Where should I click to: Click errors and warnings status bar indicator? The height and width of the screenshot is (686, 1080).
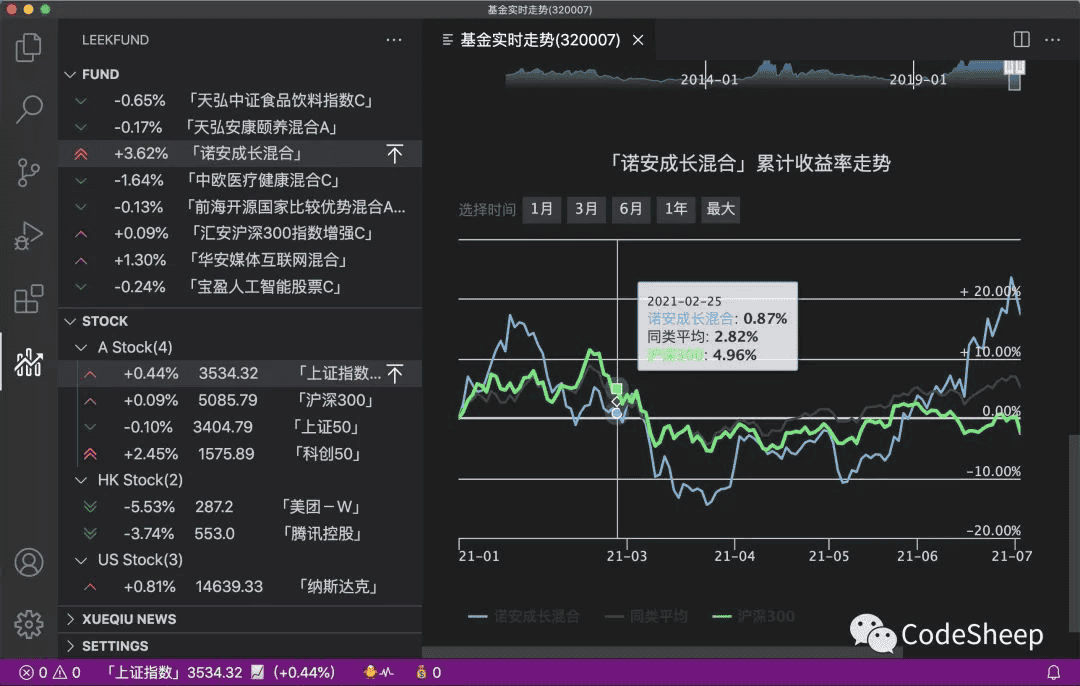(50, 673)
